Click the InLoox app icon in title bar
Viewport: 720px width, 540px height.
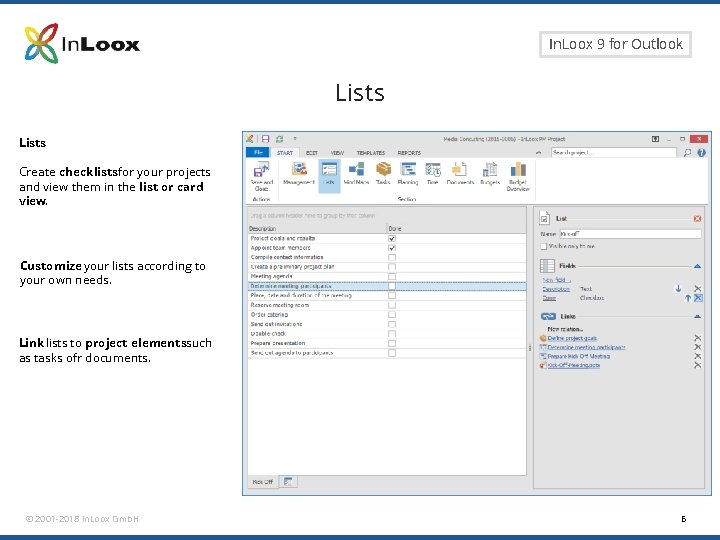coord(250,139)
